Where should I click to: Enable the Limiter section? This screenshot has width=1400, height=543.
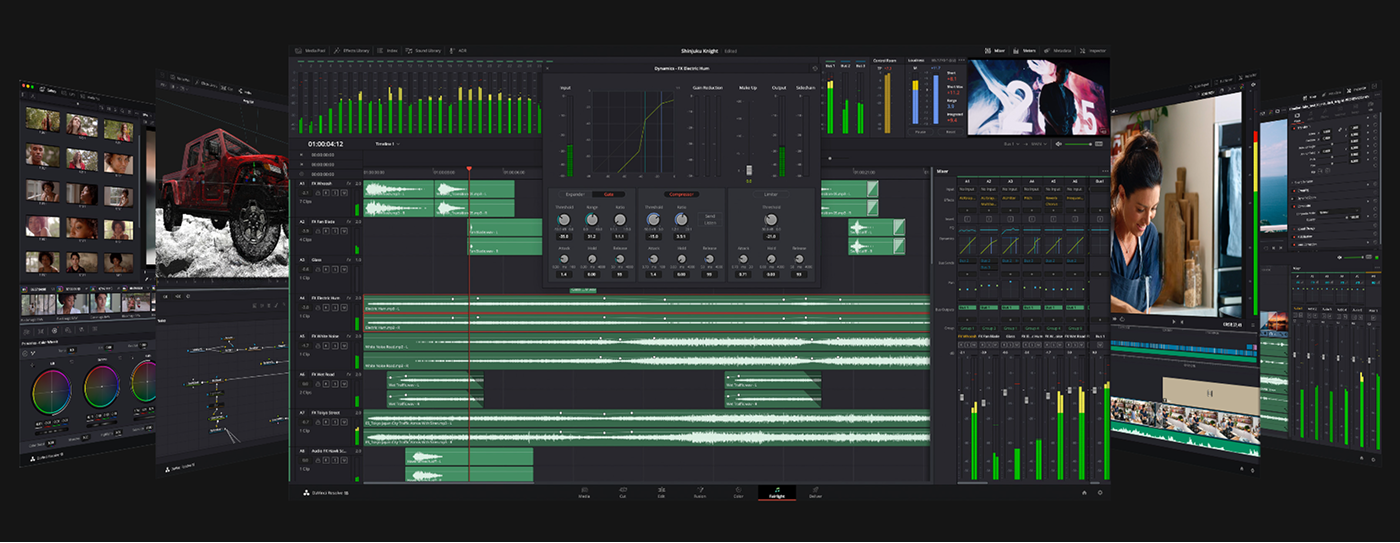pyautogui.click(x=771, y=194)
